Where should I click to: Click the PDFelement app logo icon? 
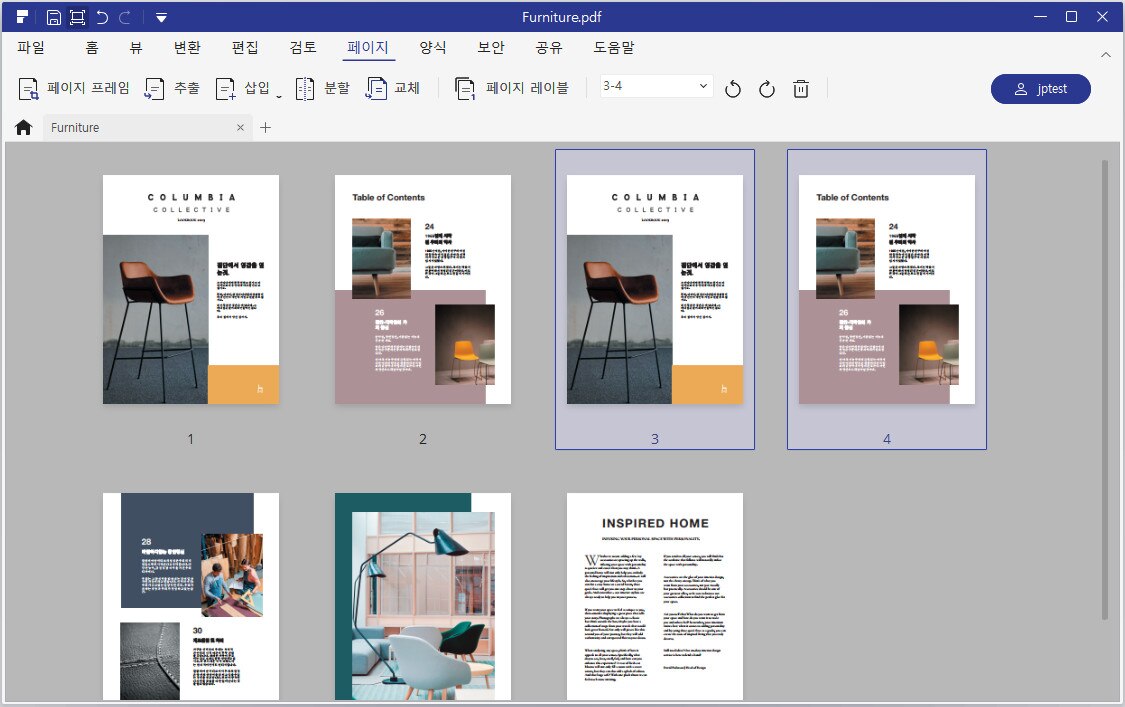[x=22, y=17]
